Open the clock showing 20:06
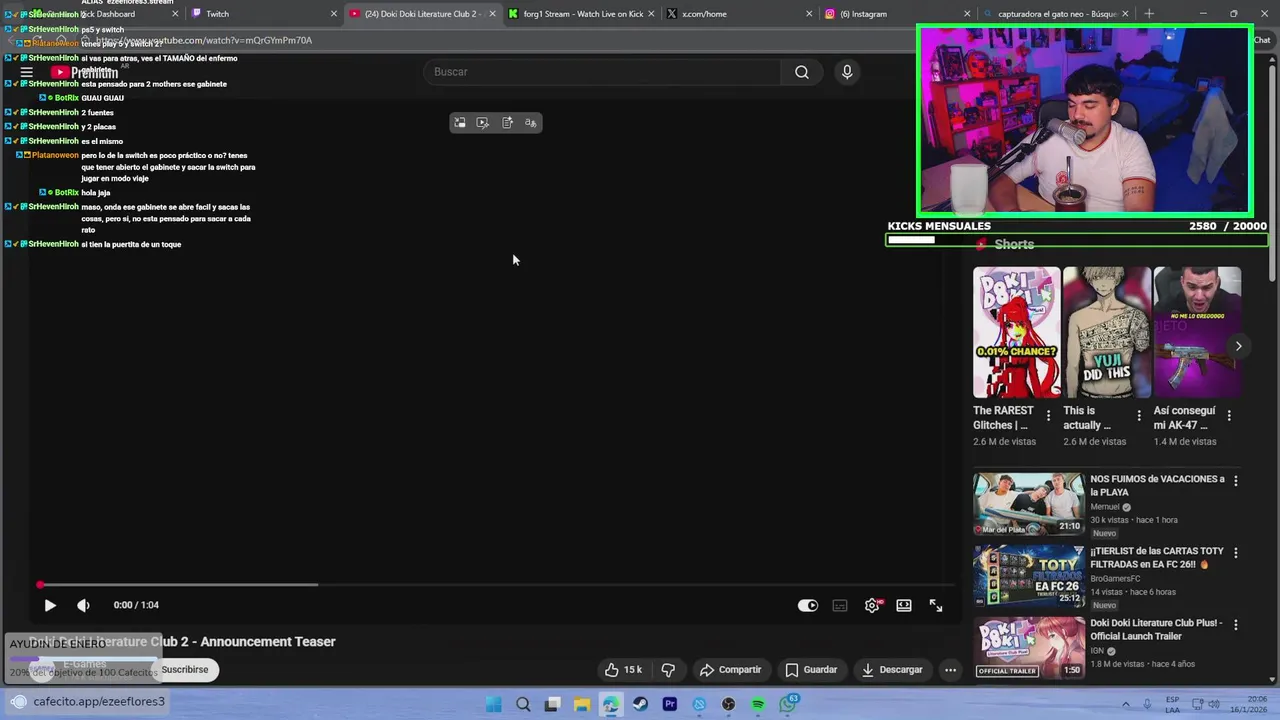The height and width of the screenshot is (720, 1280). (1251, 704)
